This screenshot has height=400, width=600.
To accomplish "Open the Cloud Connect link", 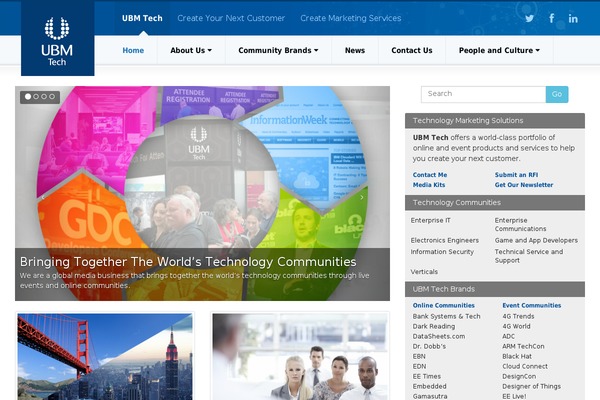I will [525, 366].
